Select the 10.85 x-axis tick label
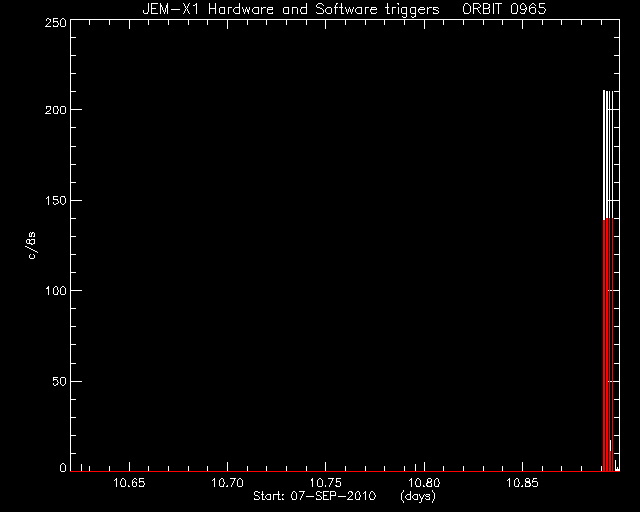This screenshot has height=512, width=640. [x=522, y=483]
